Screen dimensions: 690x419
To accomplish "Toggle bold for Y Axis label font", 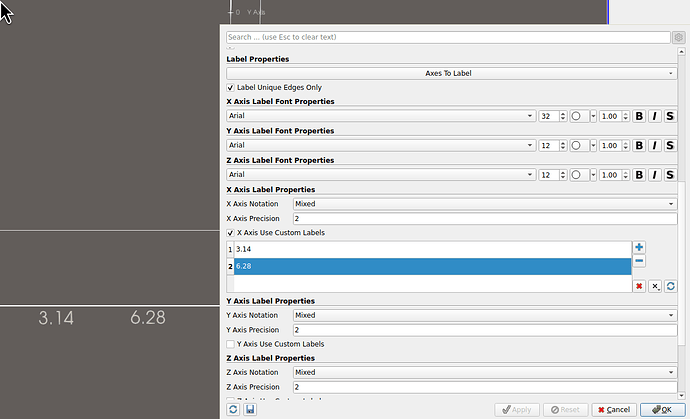I will tap(639, 146).
